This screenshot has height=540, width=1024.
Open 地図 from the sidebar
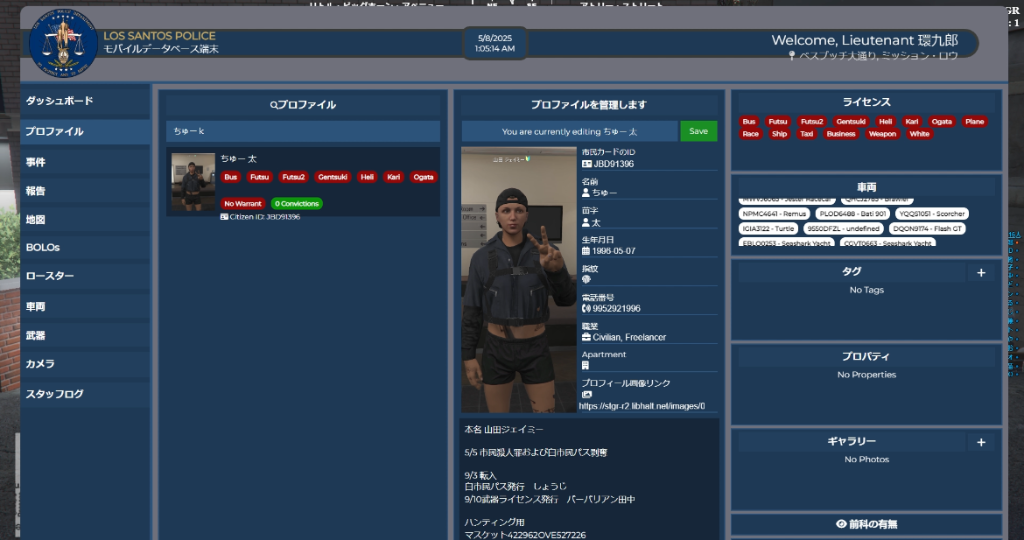(85, 219)
